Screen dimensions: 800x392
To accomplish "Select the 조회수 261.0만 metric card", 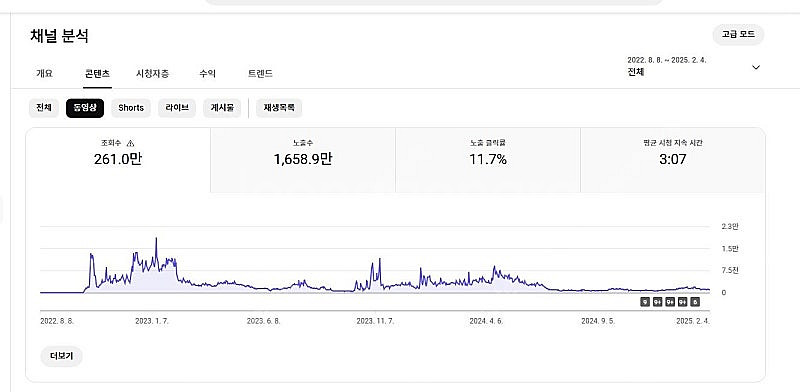I will tap(118, 160).
